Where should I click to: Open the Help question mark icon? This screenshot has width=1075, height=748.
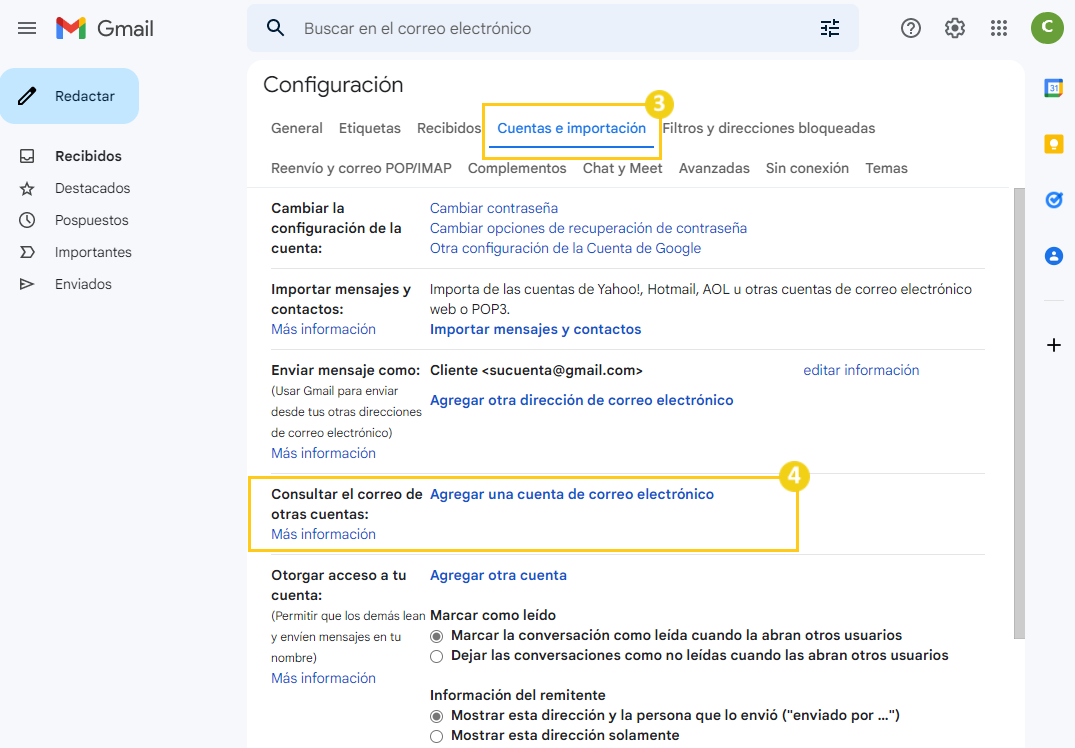pyautogui.click(x=910, y=28)
